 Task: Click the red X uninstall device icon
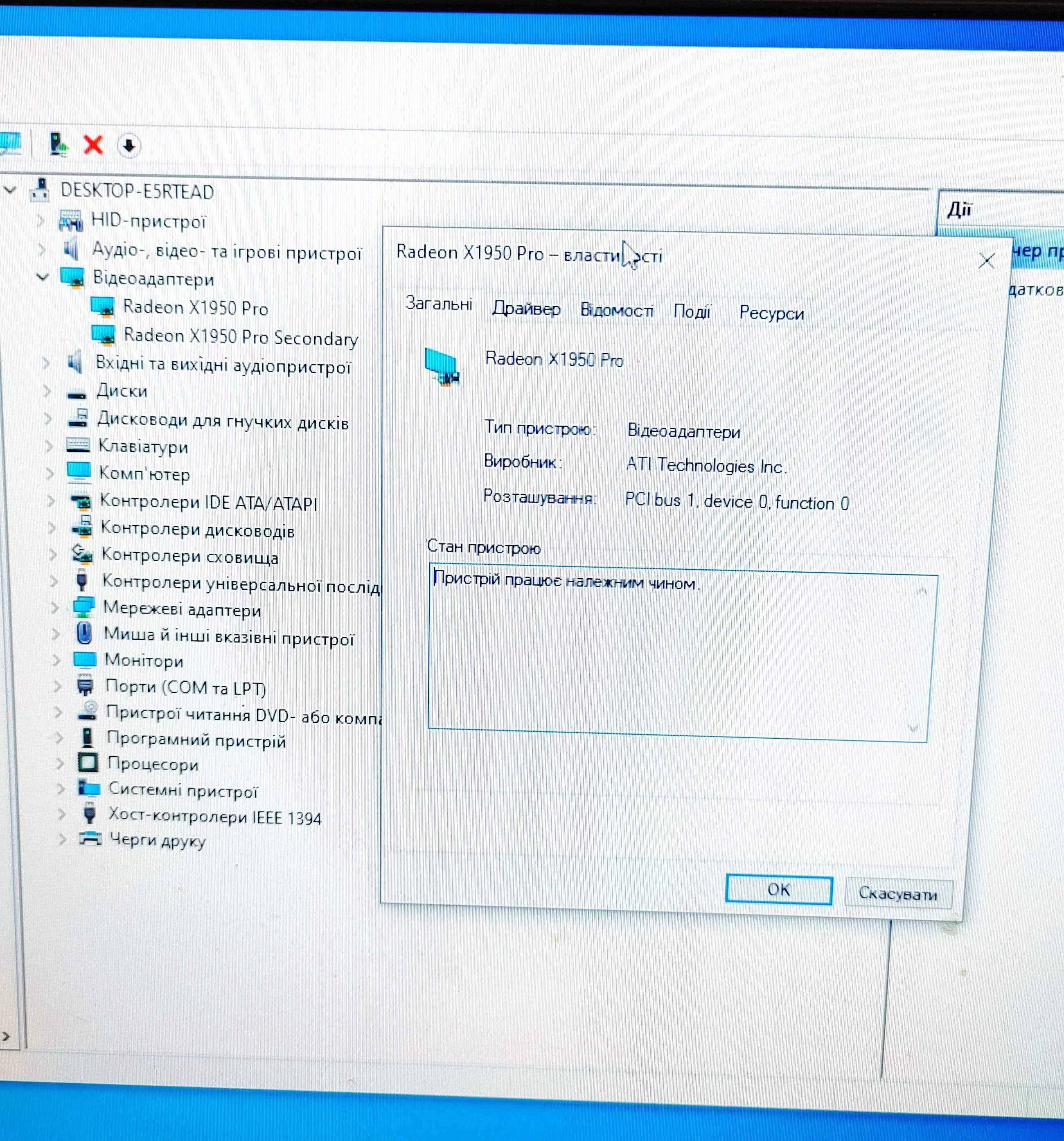click(93, 144)
